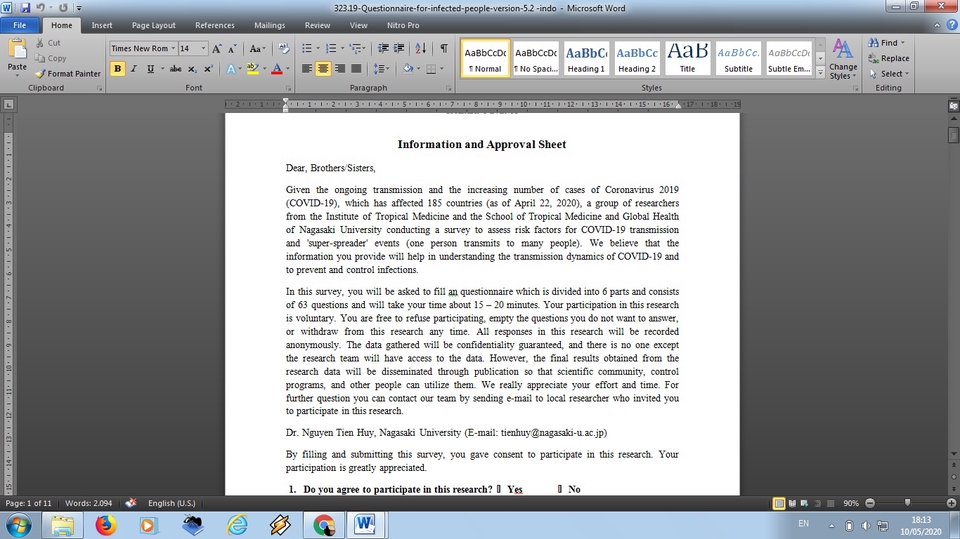Click the Replace button
This screenshot has height=539, width=960.
click(x=888, y=58)
